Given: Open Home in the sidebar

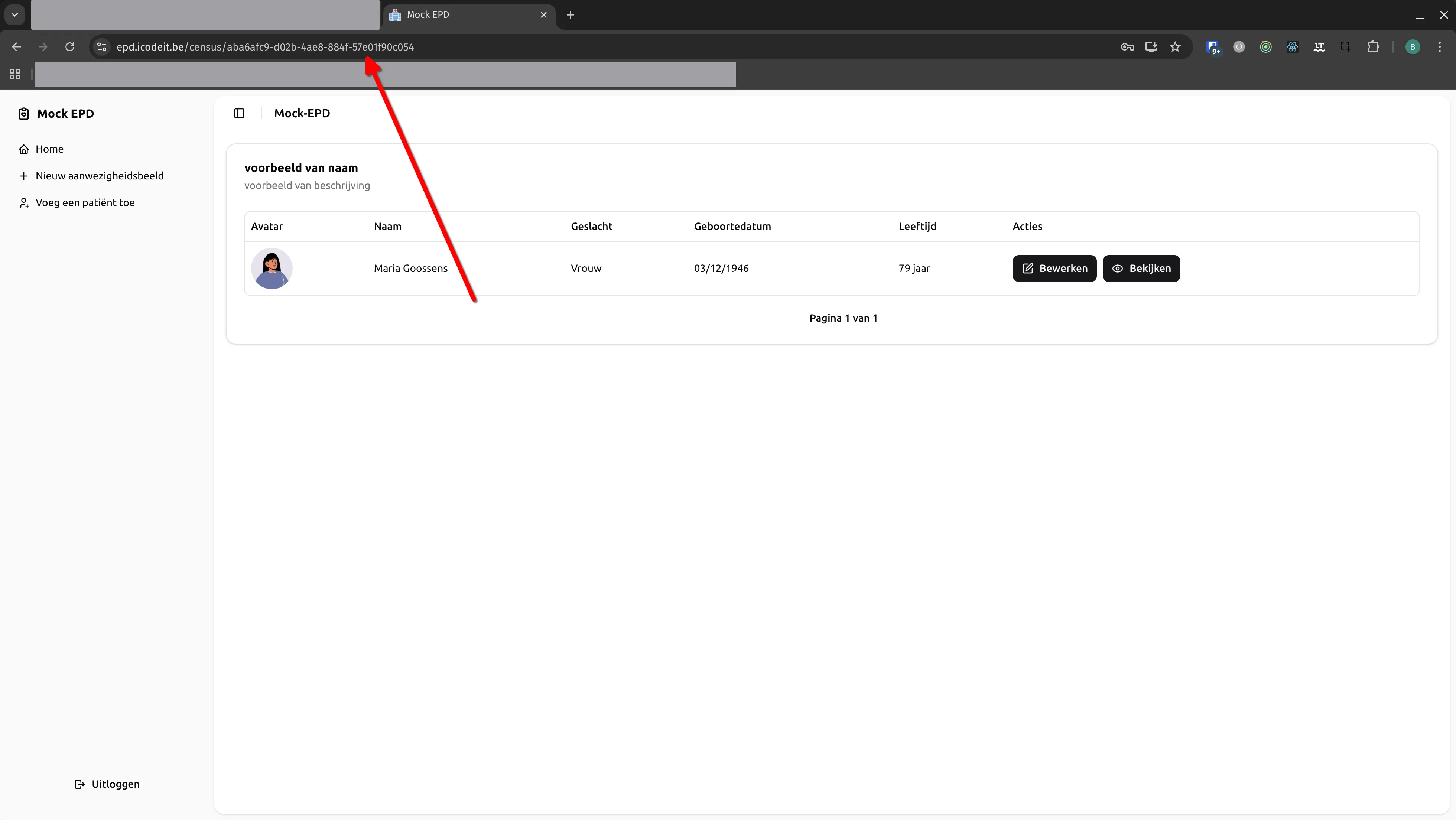Looking at the screenshot, I should (49, 149).
